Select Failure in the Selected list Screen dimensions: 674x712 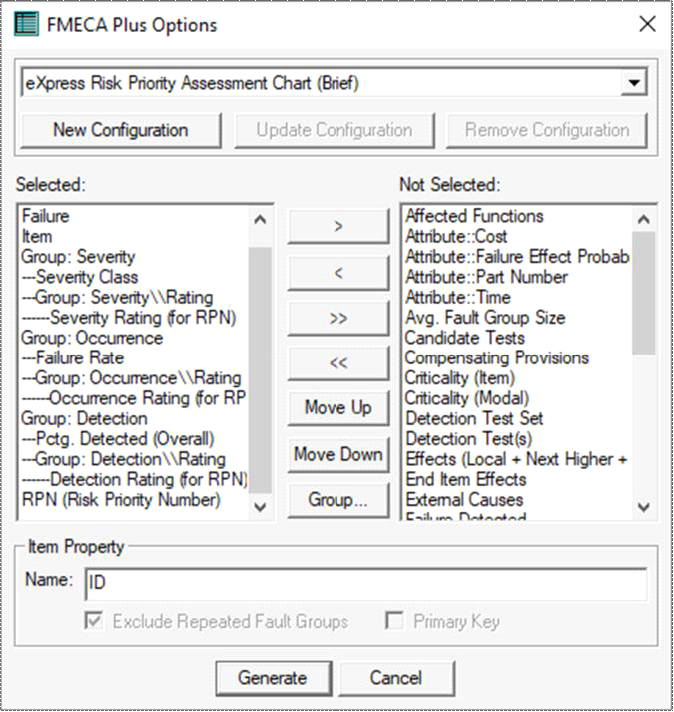[46, 216]
